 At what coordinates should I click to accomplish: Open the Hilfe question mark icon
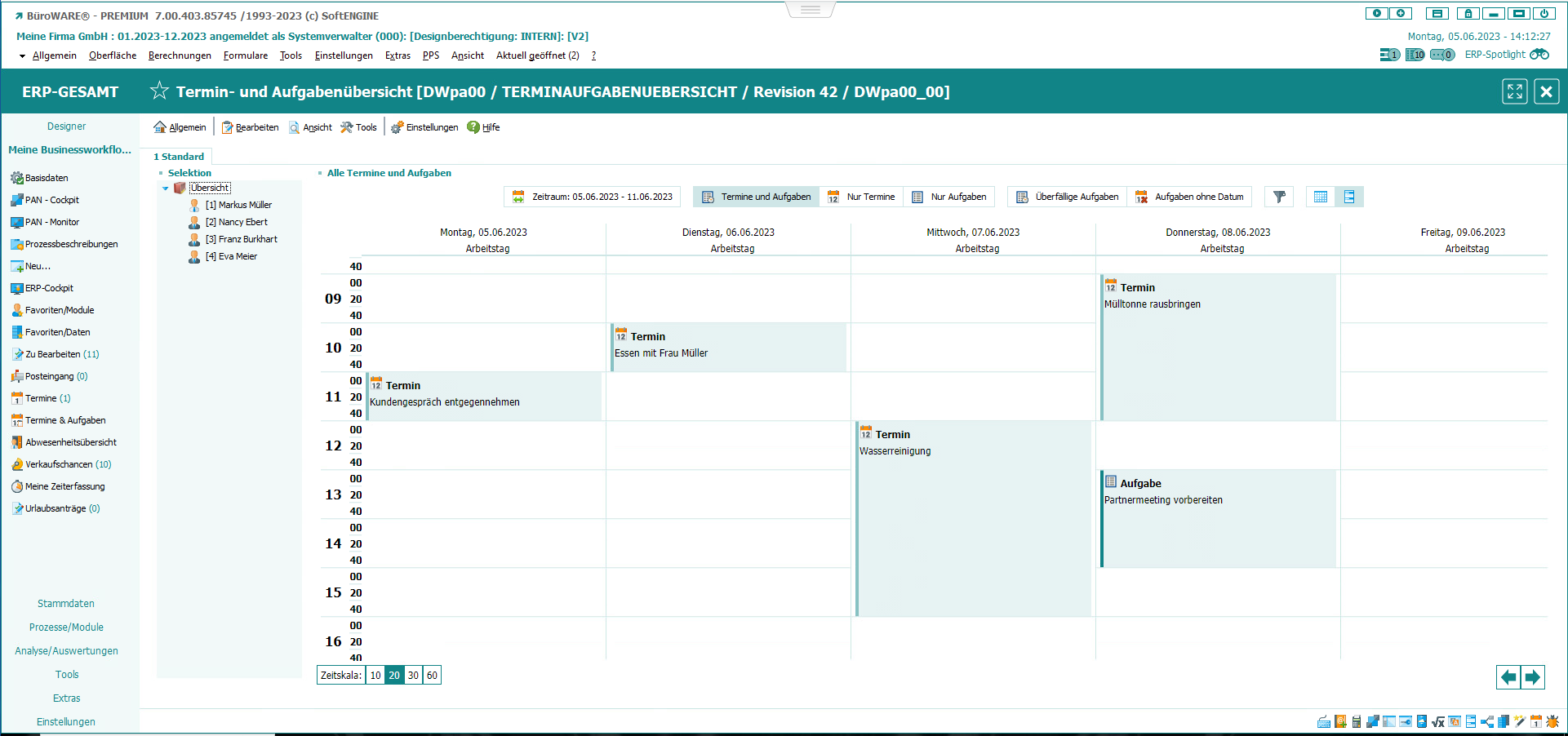pyautogui.click(x=473, y=127)
